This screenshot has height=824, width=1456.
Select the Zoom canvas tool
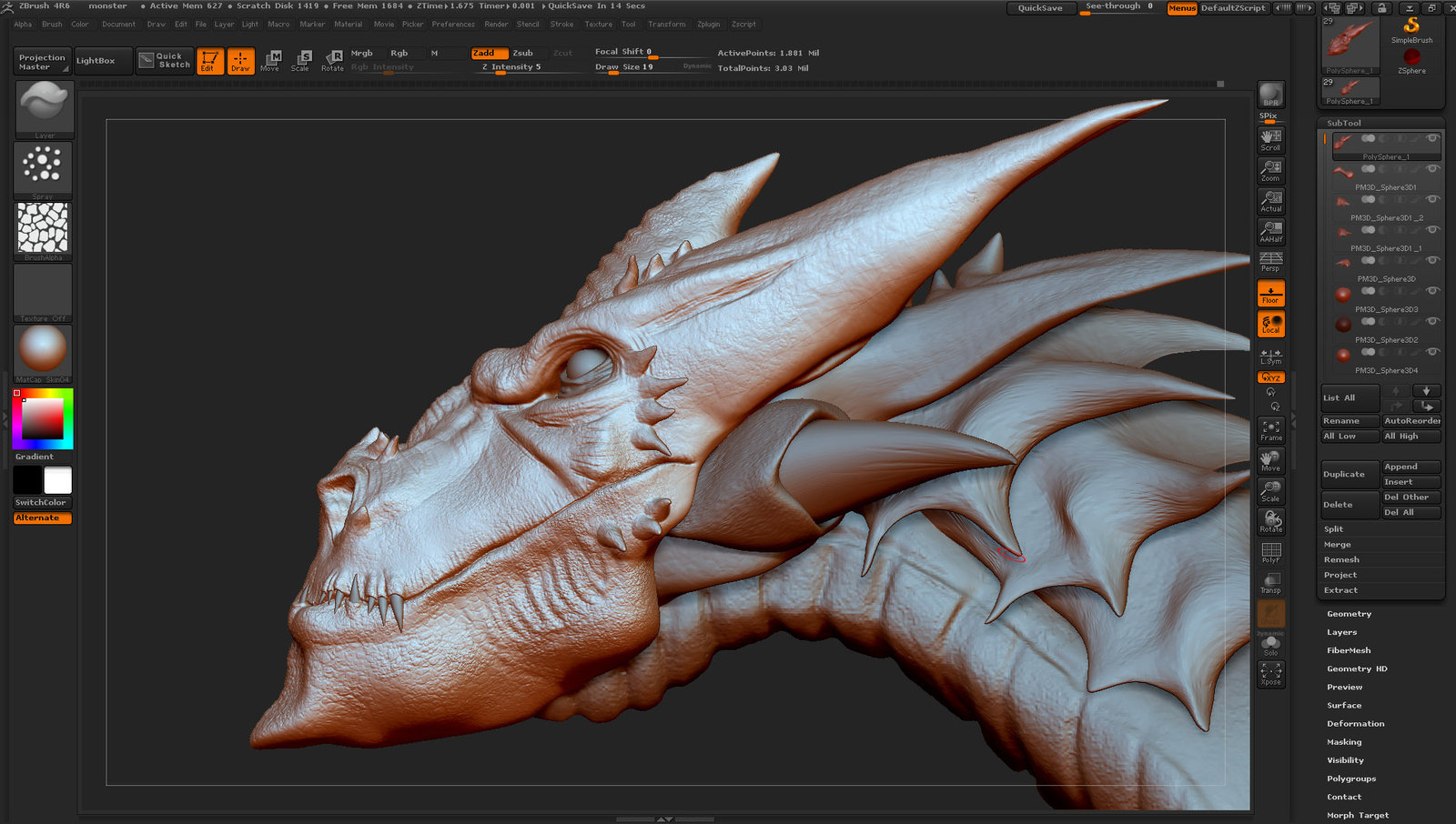1270,170
